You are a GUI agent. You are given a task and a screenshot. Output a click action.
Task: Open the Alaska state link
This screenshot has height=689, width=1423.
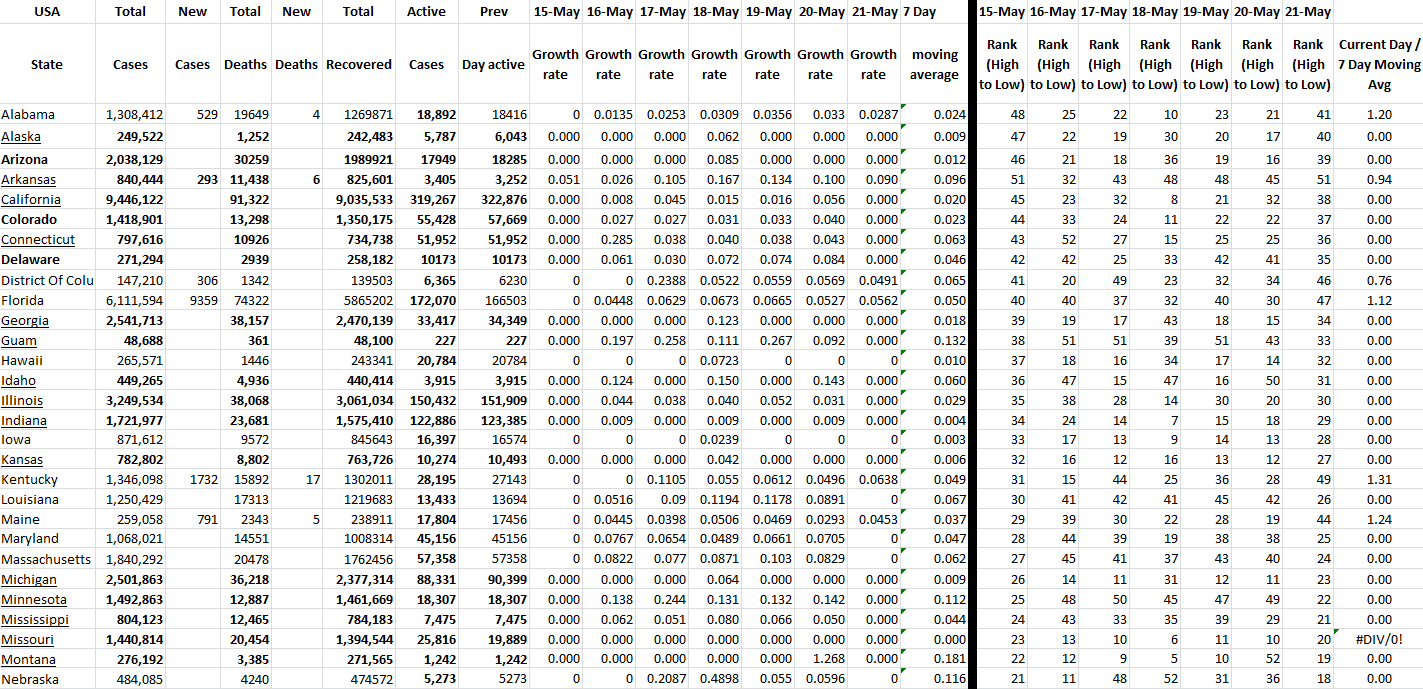[21, 137]
